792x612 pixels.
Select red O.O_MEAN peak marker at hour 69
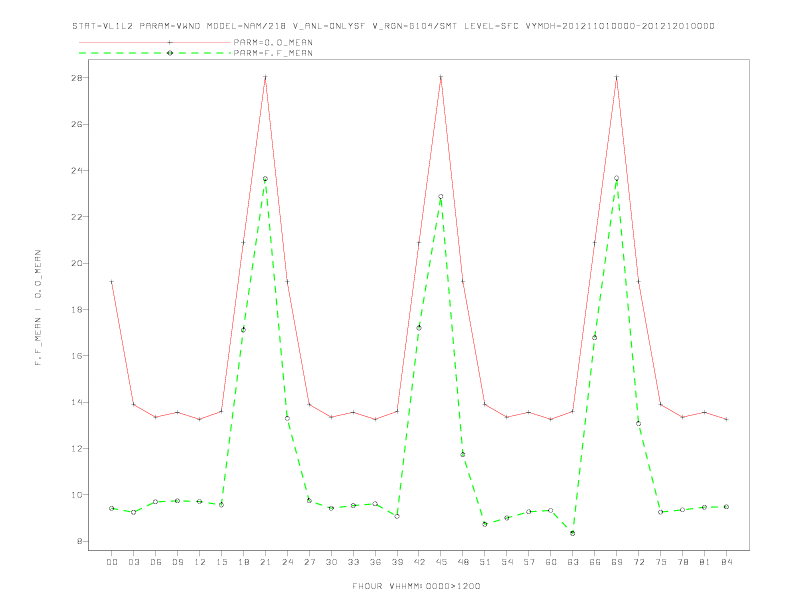pos(616,77)
